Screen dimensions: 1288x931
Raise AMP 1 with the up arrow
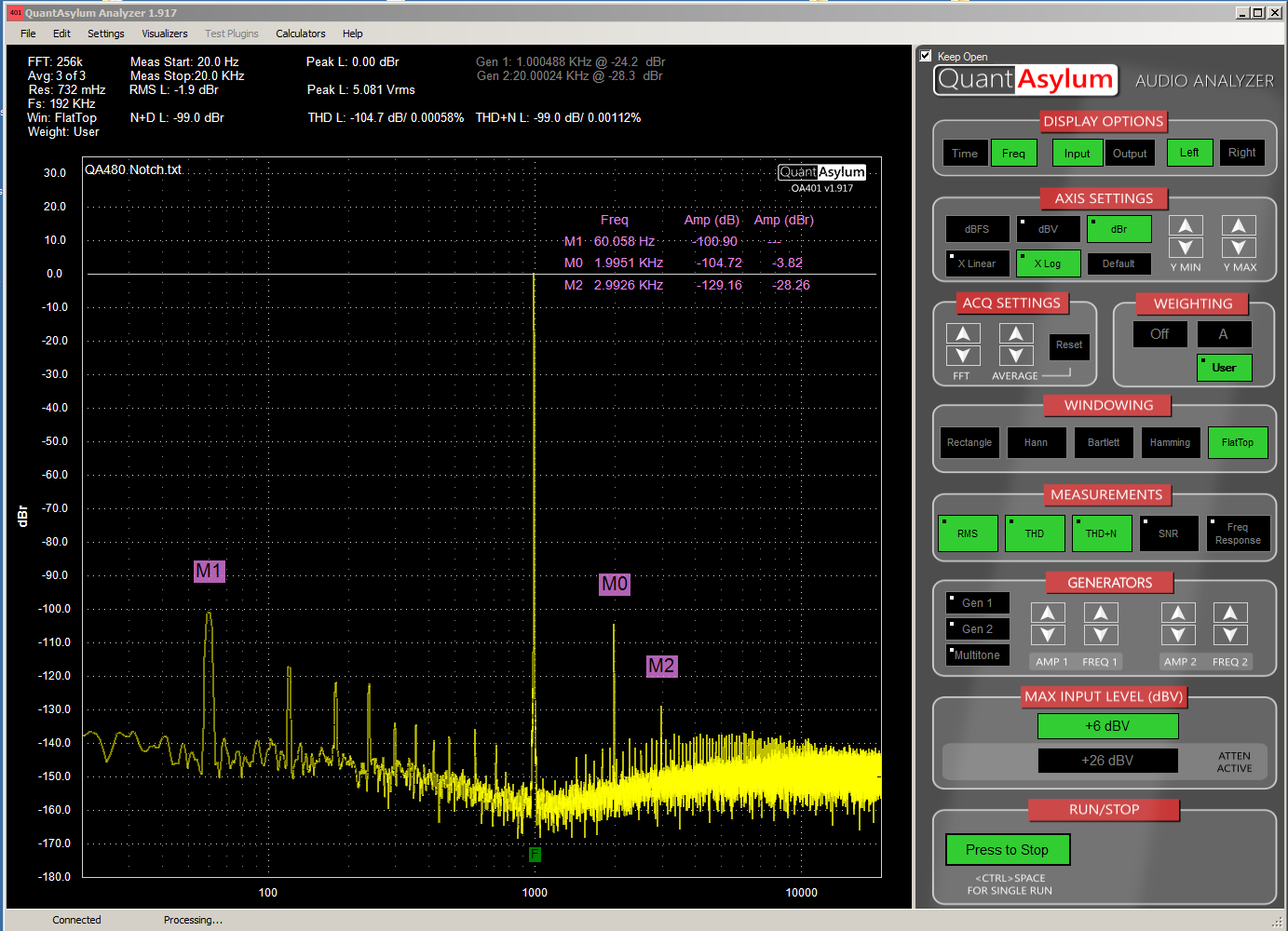click(1048, 613)
